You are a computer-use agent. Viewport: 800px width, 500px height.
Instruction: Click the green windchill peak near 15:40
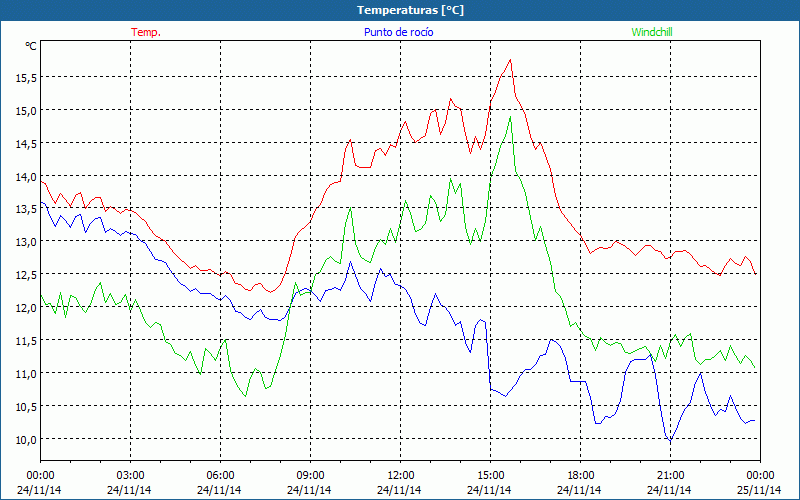(510, 117)
